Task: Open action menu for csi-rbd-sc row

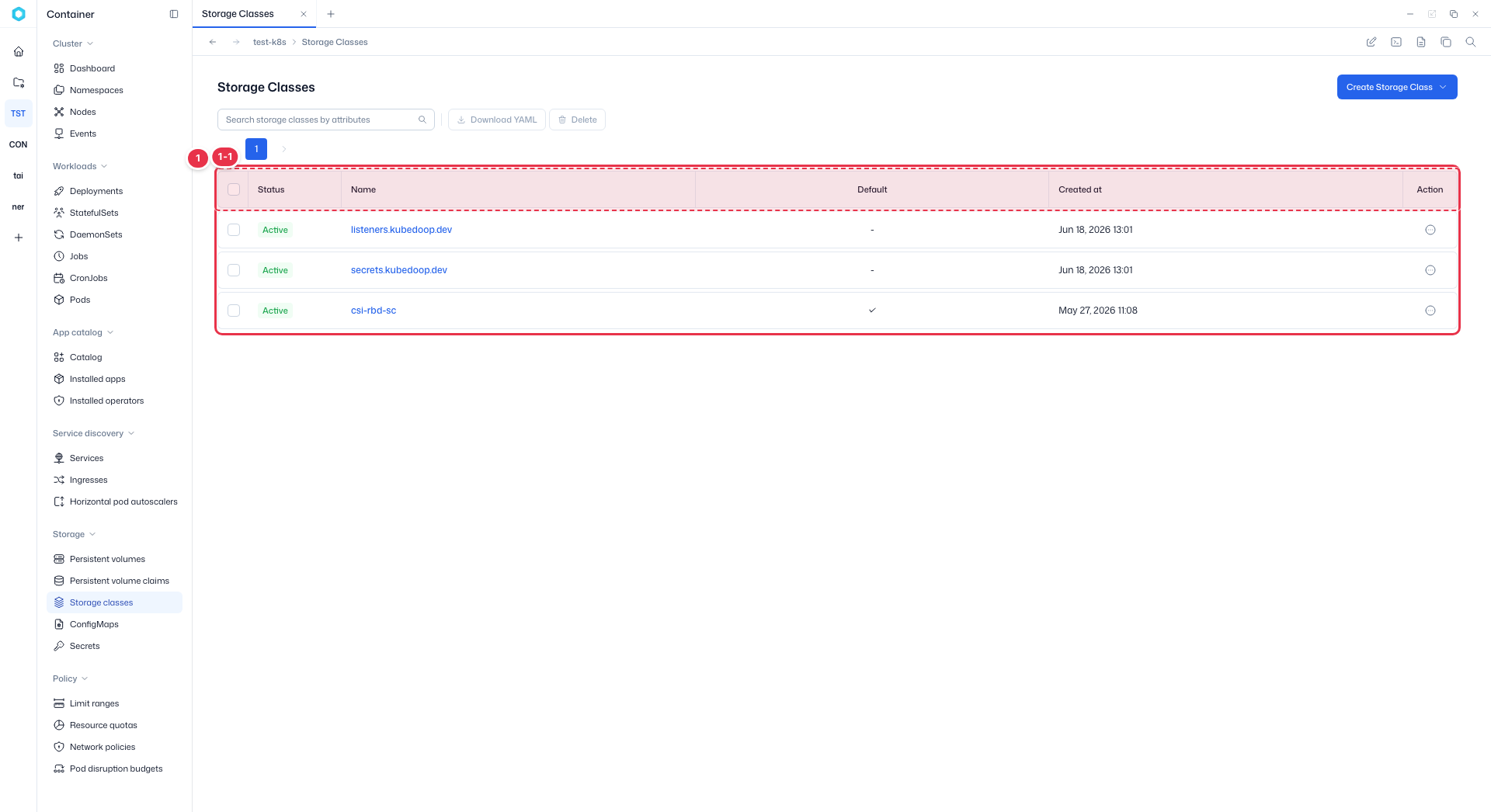Action: [x=1430, y=311]
